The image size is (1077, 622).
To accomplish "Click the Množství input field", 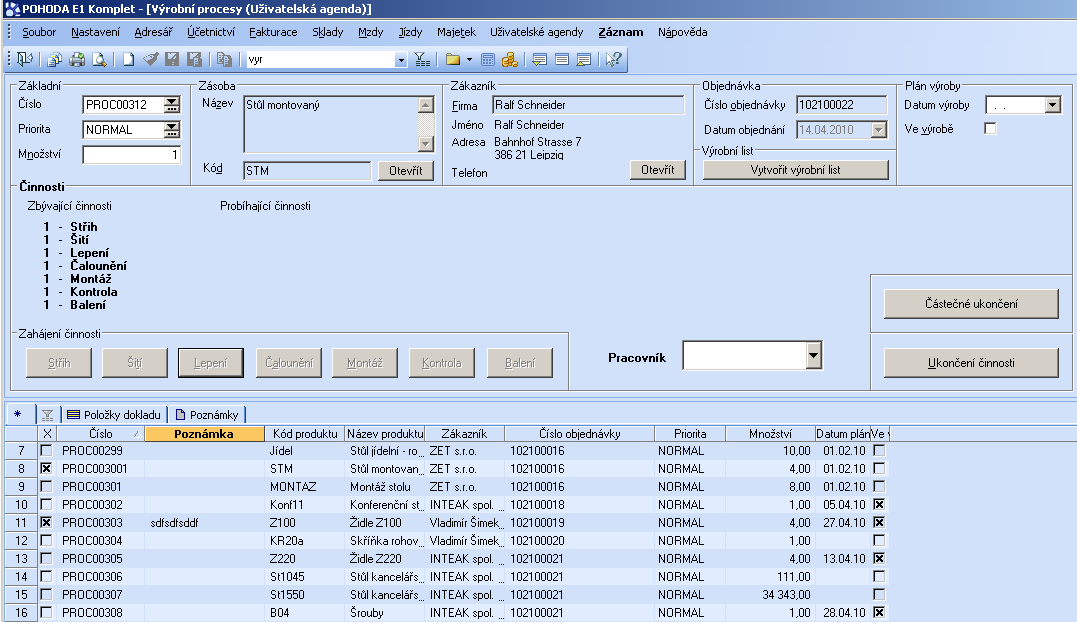I will 131,154.
